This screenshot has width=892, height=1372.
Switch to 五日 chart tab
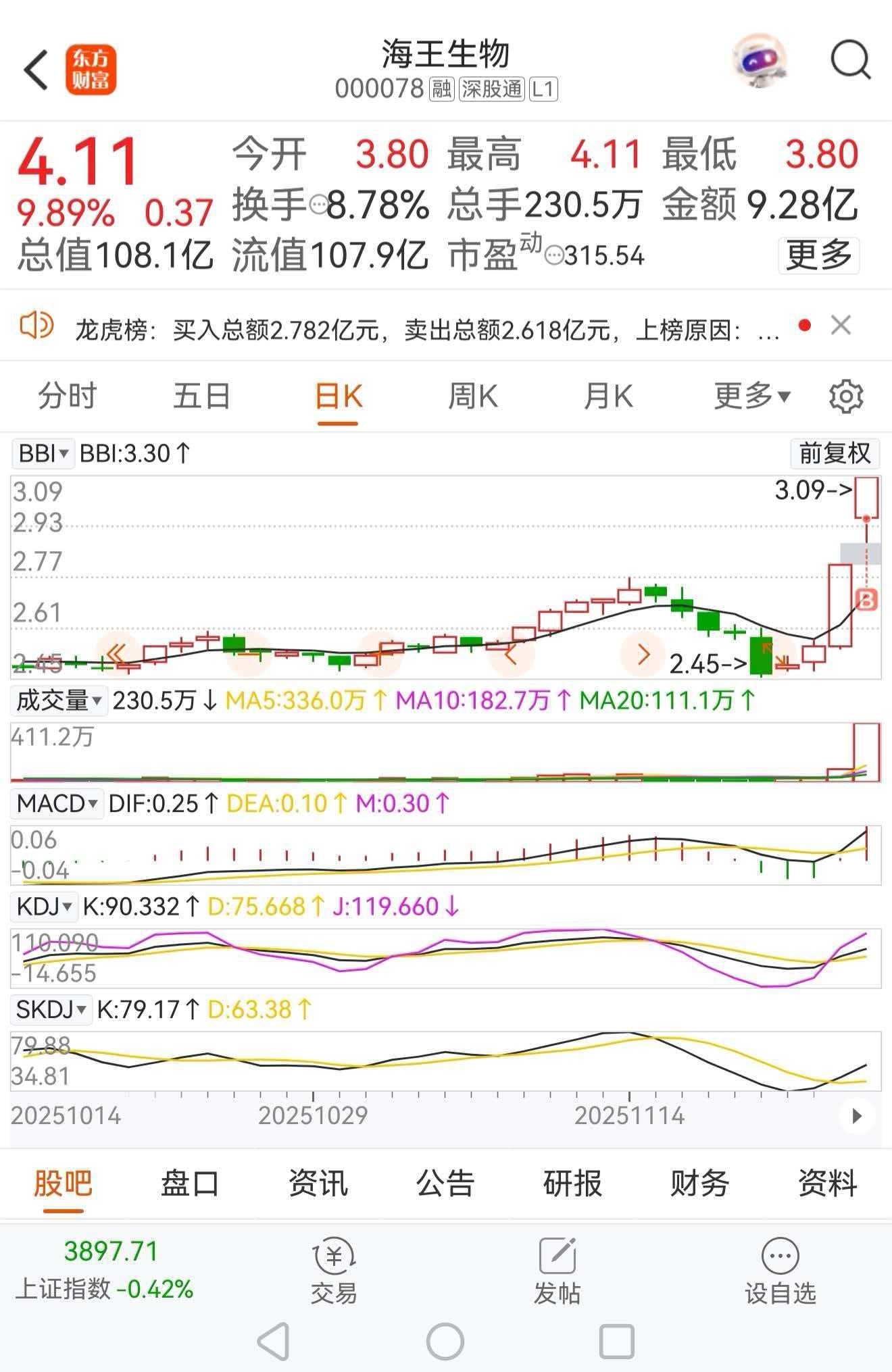click(202, 396)
